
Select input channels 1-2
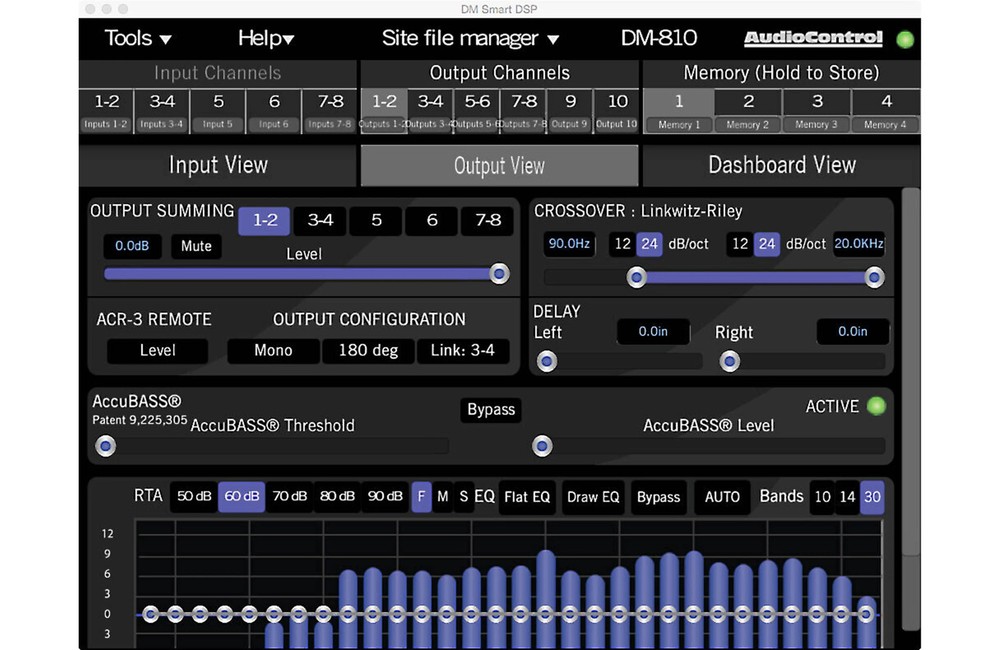click(x=106, y=111)
